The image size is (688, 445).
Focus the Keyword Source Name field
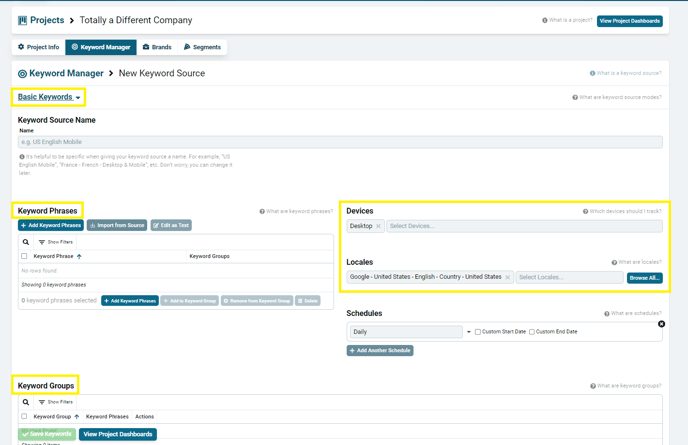point(340,142)
